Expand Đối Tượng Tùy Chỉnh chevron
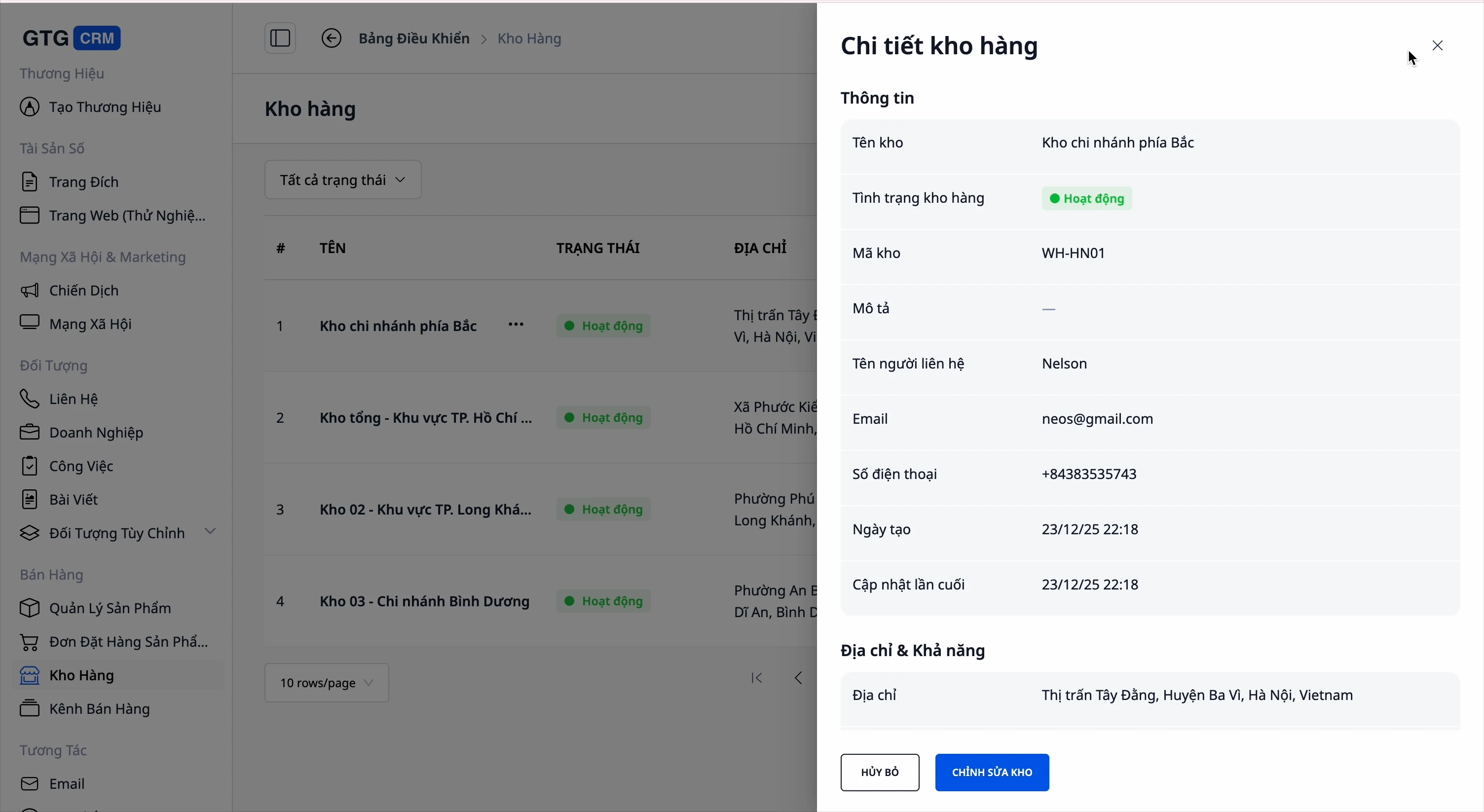The width and height of the screenshot is (1484, 812). (210, 531)
